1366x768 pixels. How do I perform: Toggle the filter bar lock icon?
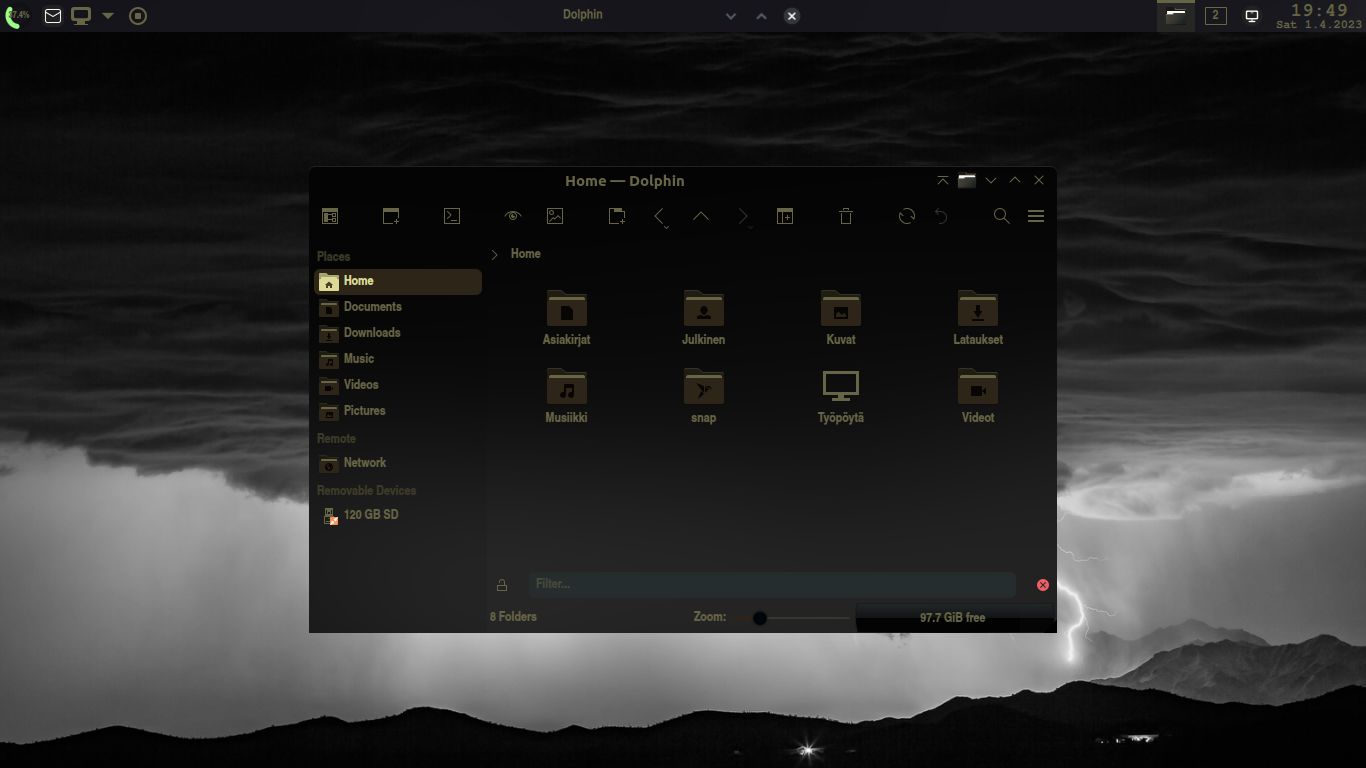point(503,584)
